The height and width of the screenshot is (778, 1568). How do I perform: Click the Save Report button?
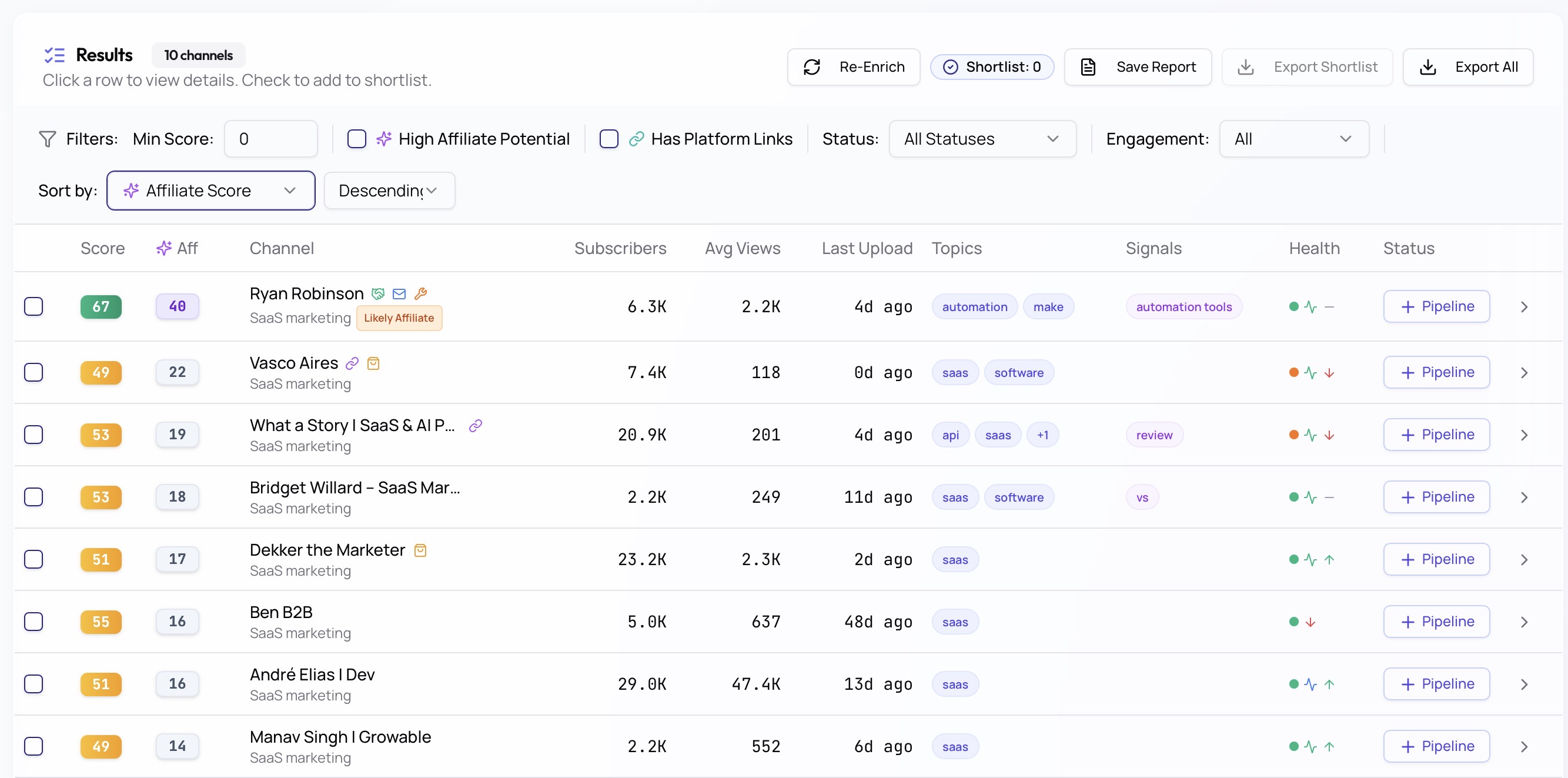click(1138, 67)
